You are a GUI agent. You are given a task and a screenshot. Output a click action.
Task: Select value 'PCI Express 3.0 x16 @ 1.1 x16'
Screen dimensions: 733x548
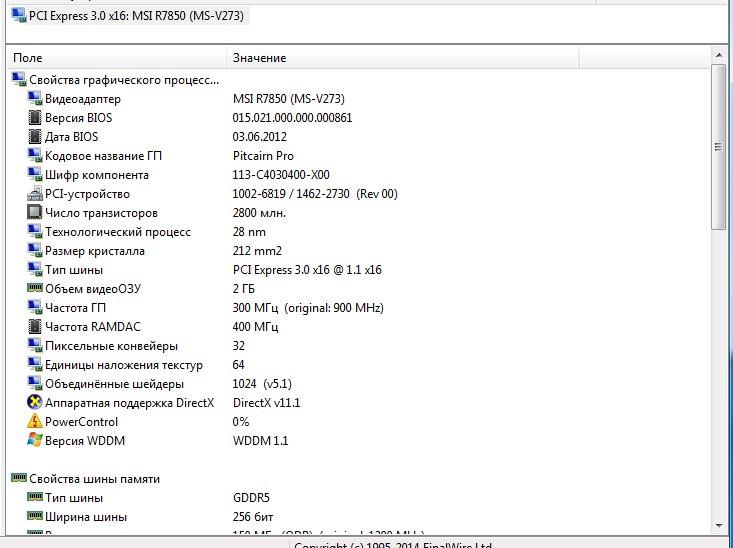click(x=307, y=270)
